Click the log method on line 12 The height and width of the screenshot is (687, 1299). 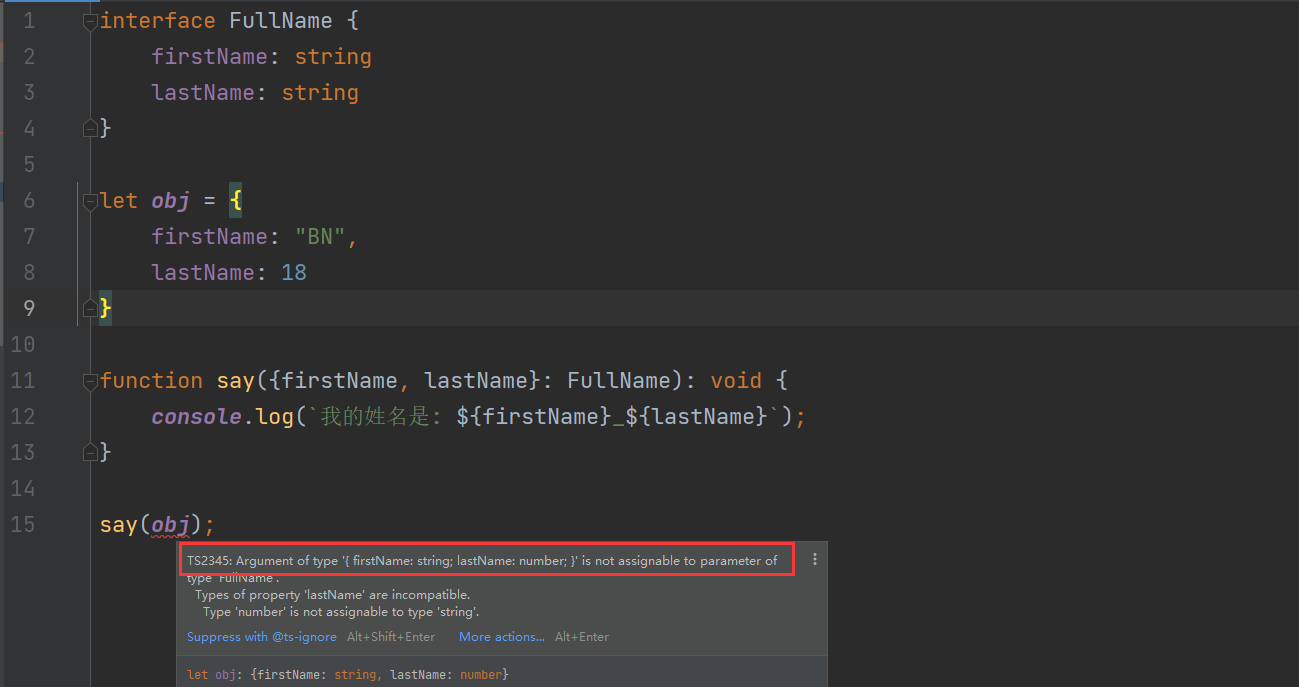click(275, 417)
